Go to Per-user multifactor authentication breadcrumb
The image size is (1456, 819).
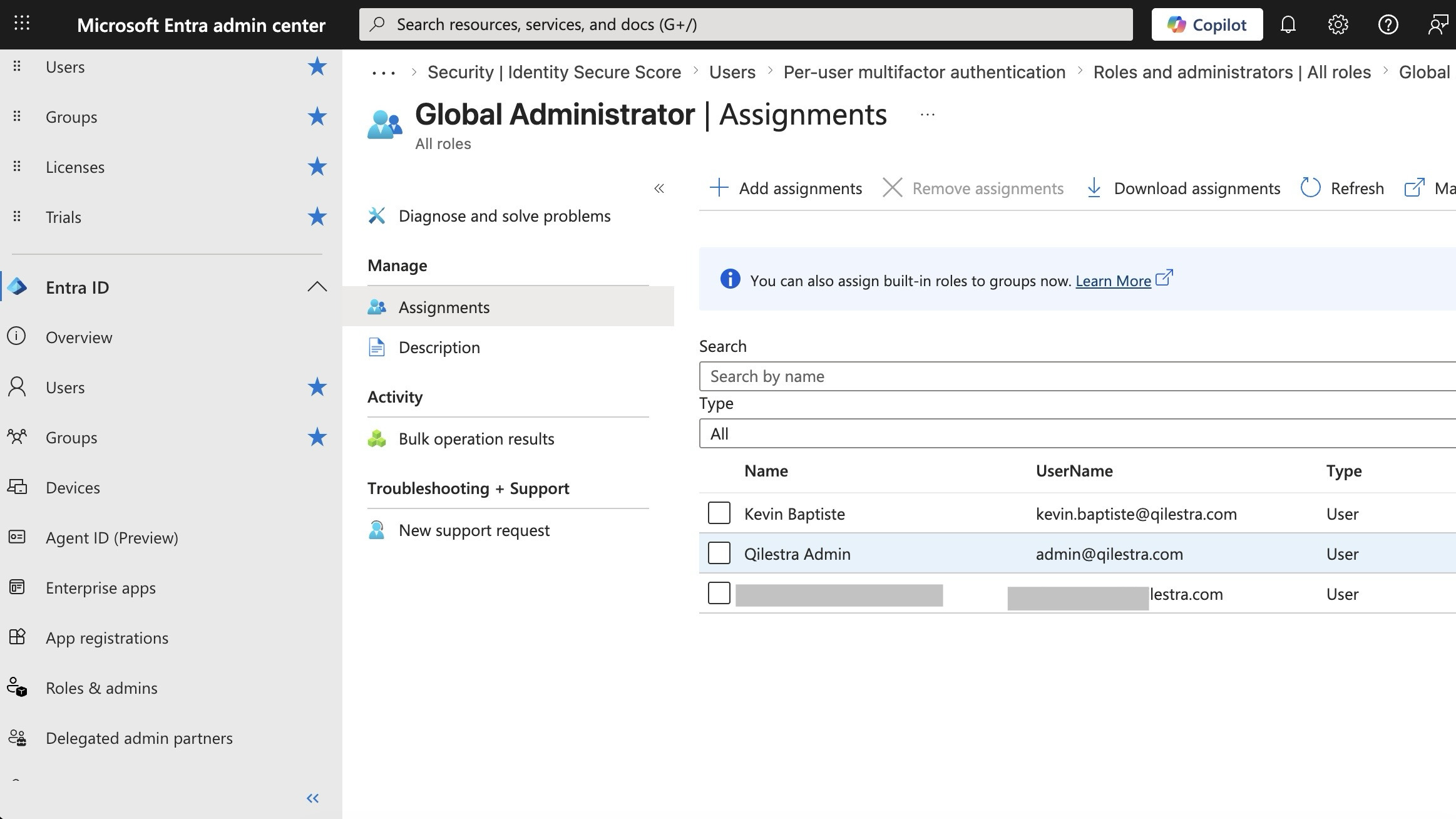point(924,72)
